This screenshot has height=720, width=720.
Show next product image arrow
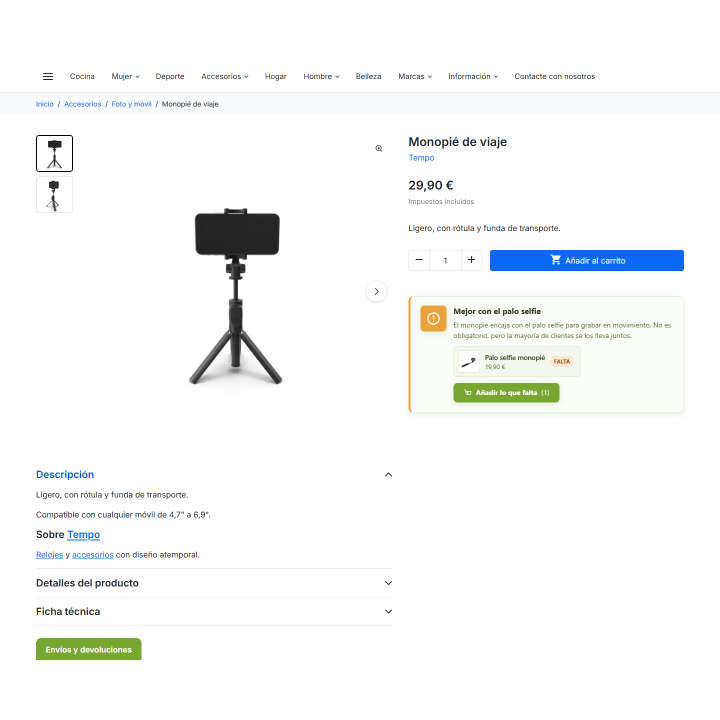(x=377, y=291)
